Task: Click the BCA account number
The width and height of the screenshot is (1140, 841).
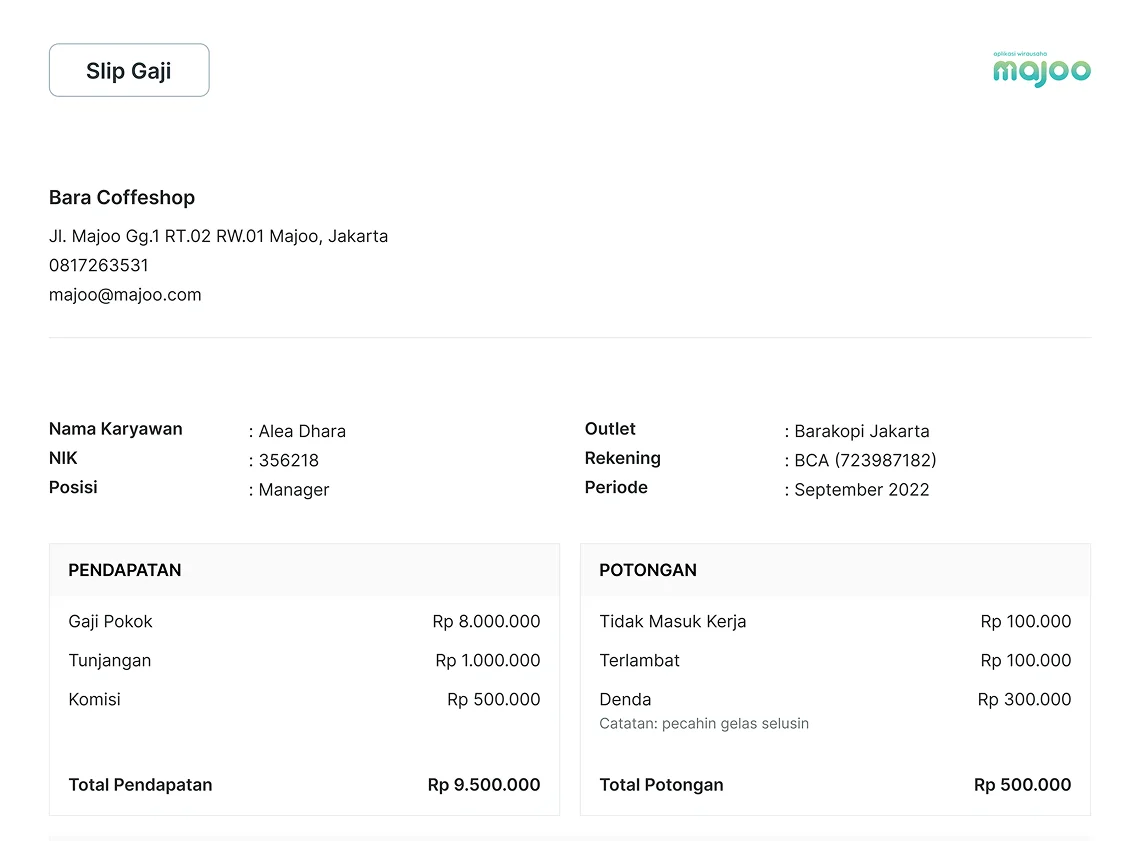Action: point(865,461)
